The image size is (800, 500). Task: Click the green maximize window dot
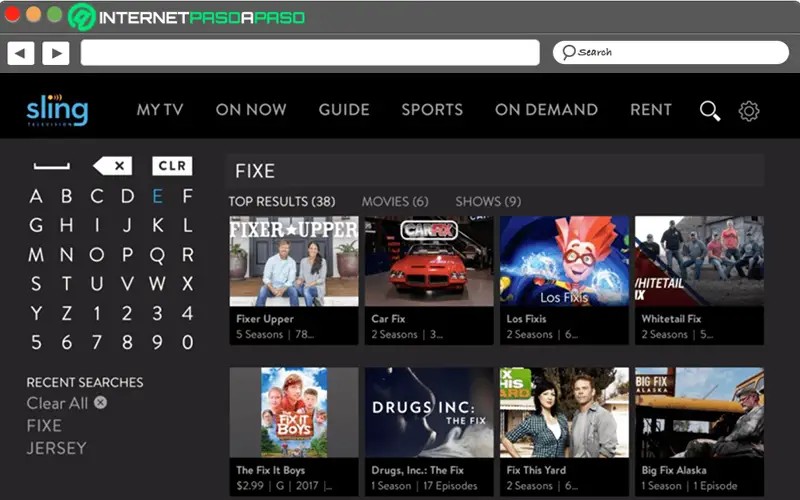[x=55, y=14]
